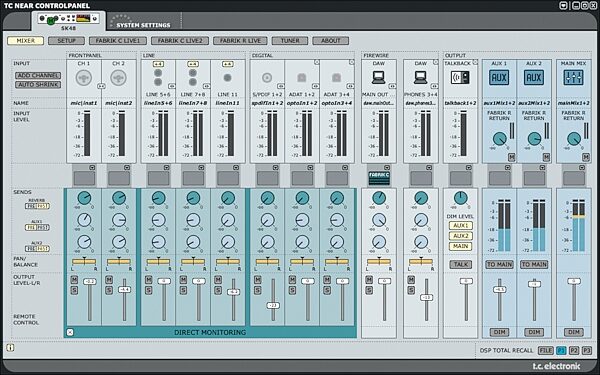Open the insert dropdown above aux1Mix1+2 slot

(508, 168)
